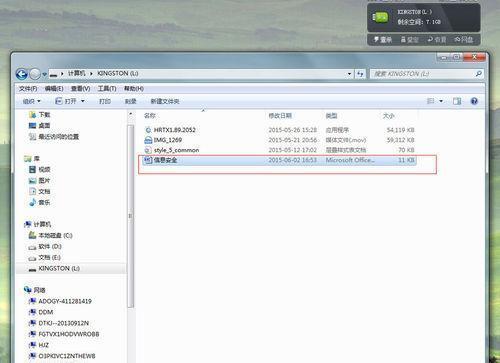This screenshot has width=500, height=363.
Task: Expand the 组织 (Organize) dropdown
Action: tap(31, 101)
